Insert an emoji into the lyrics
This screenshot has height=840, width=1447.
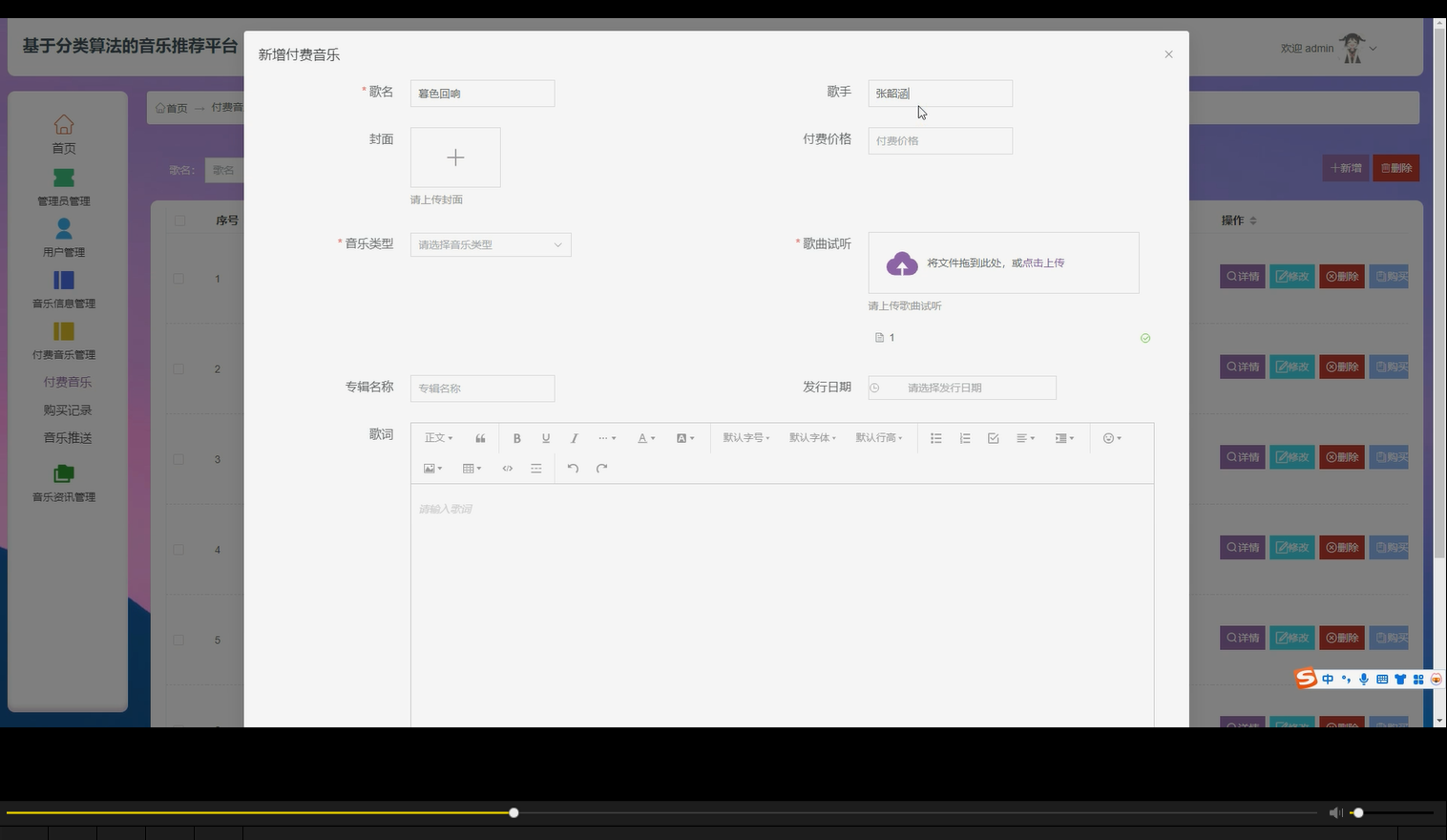coord(1108,438)
